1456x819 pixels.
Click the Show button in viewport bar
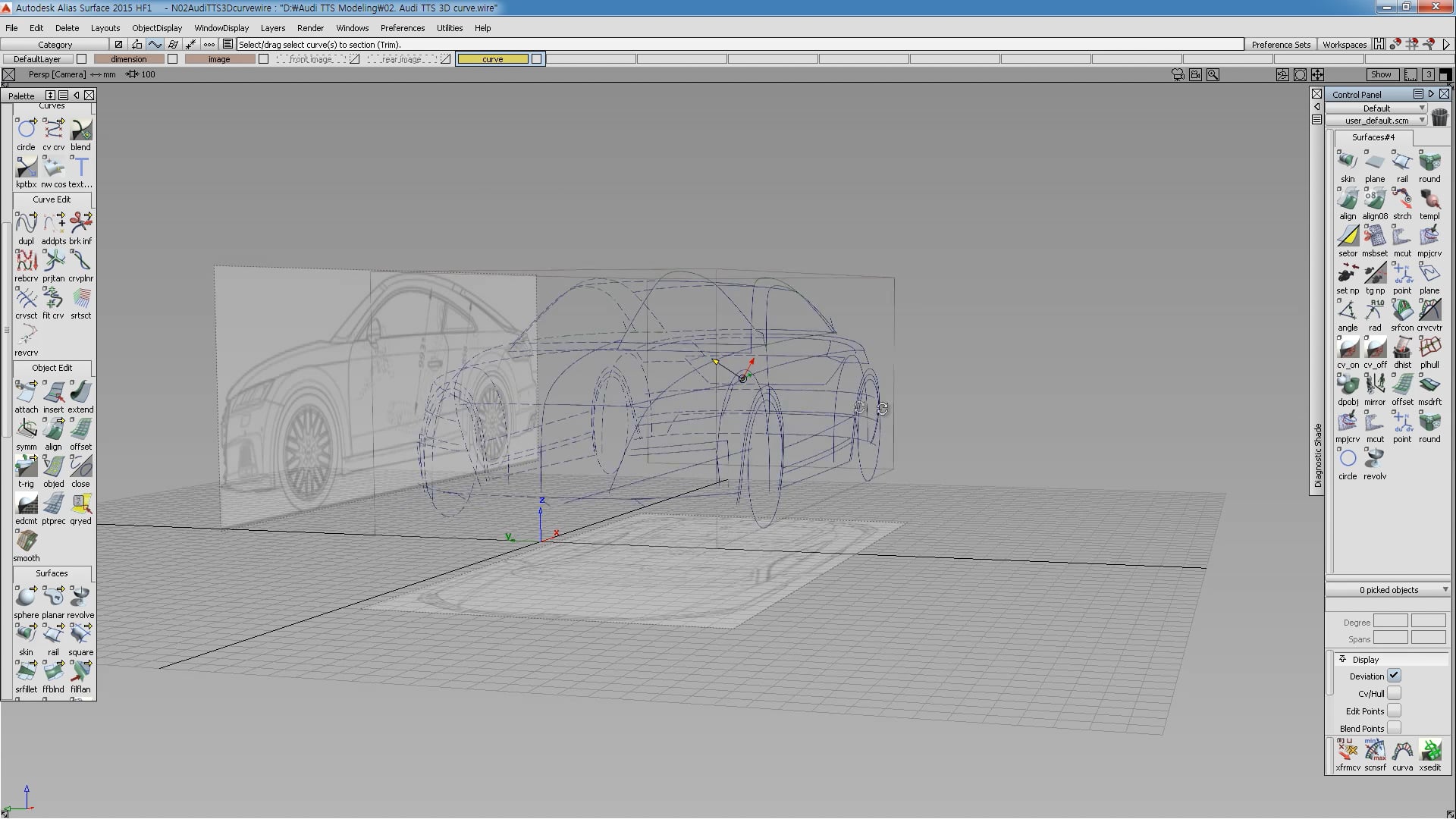point(1381,74)
